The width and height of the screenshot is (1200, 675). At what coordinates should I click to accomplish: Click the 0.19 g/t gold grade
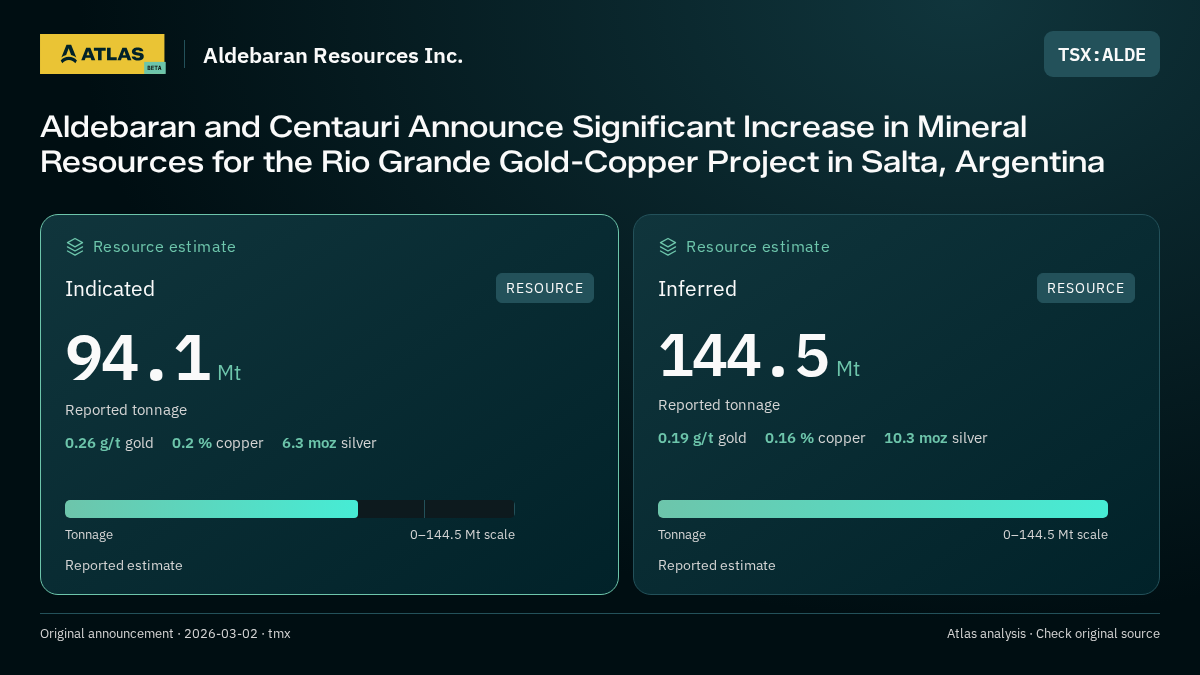702,438
